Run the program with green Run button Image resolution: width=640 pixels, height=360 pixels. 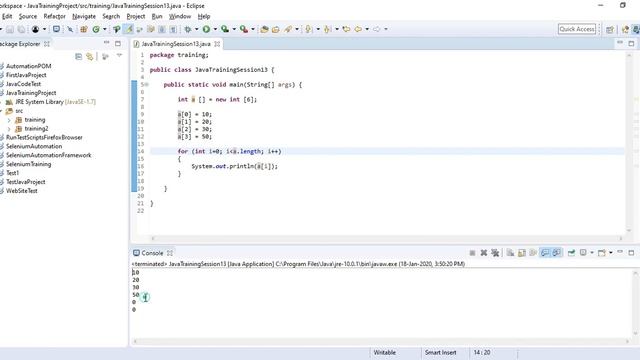click(x=206, y=29)
